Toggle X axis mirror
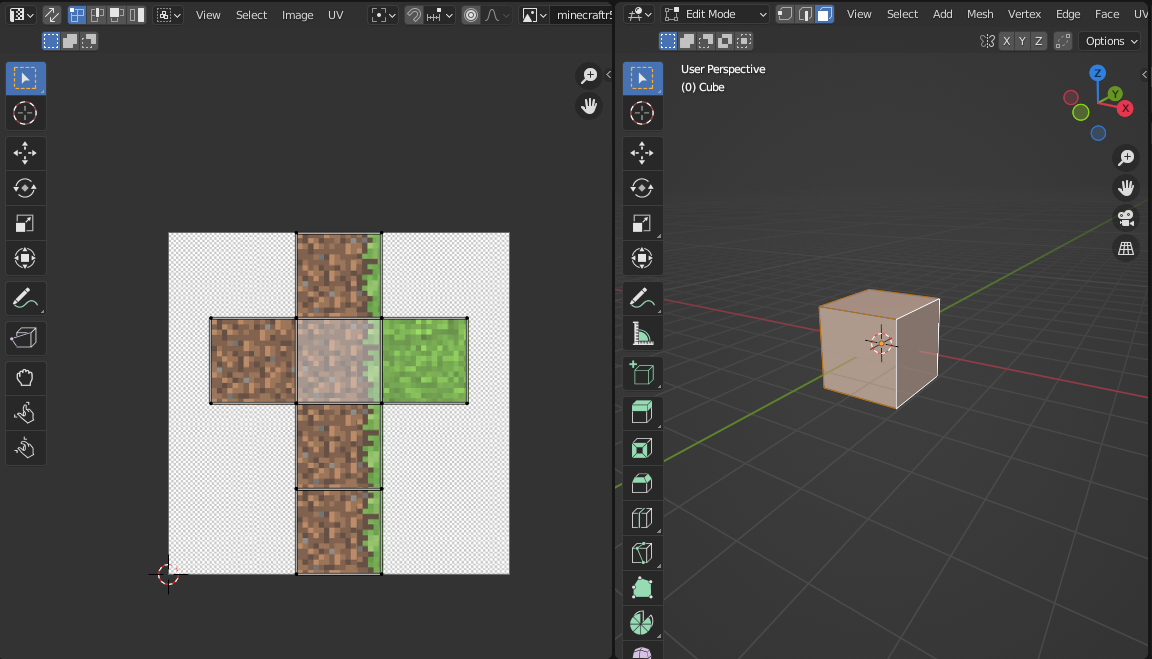The width and height of the screenshot is (1152, 659). (x=1007, y=41)
